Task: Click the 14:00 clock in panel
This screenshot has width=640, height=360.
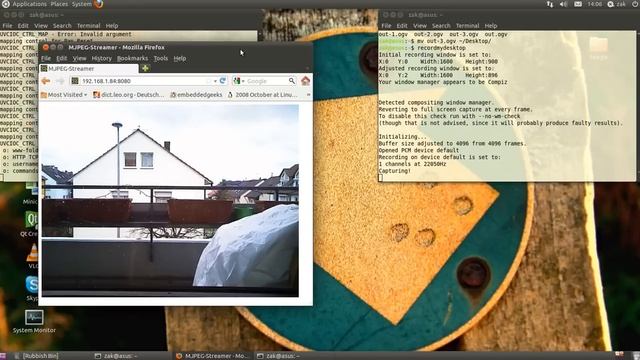Action: [595, 4]
